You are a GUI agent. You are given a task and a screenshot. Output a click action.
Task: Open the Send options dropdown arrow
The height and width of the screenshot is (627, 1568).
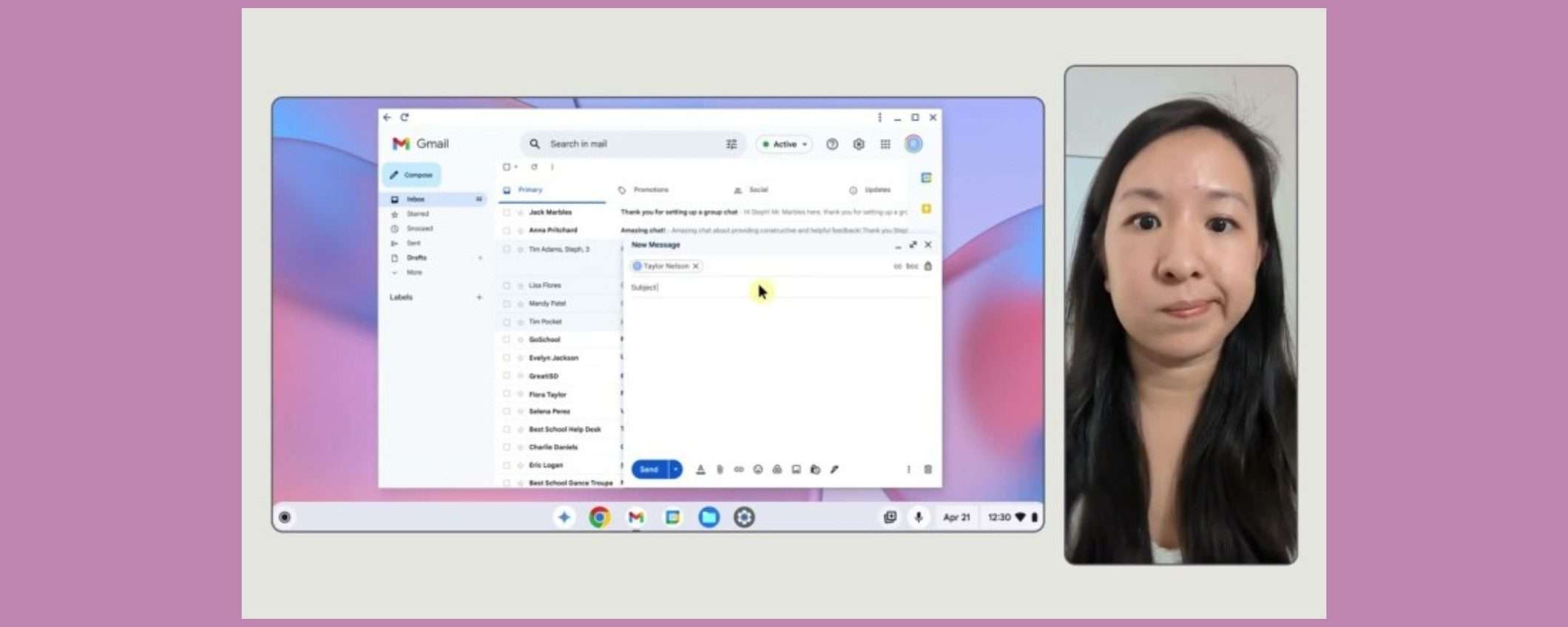(675, 470)
